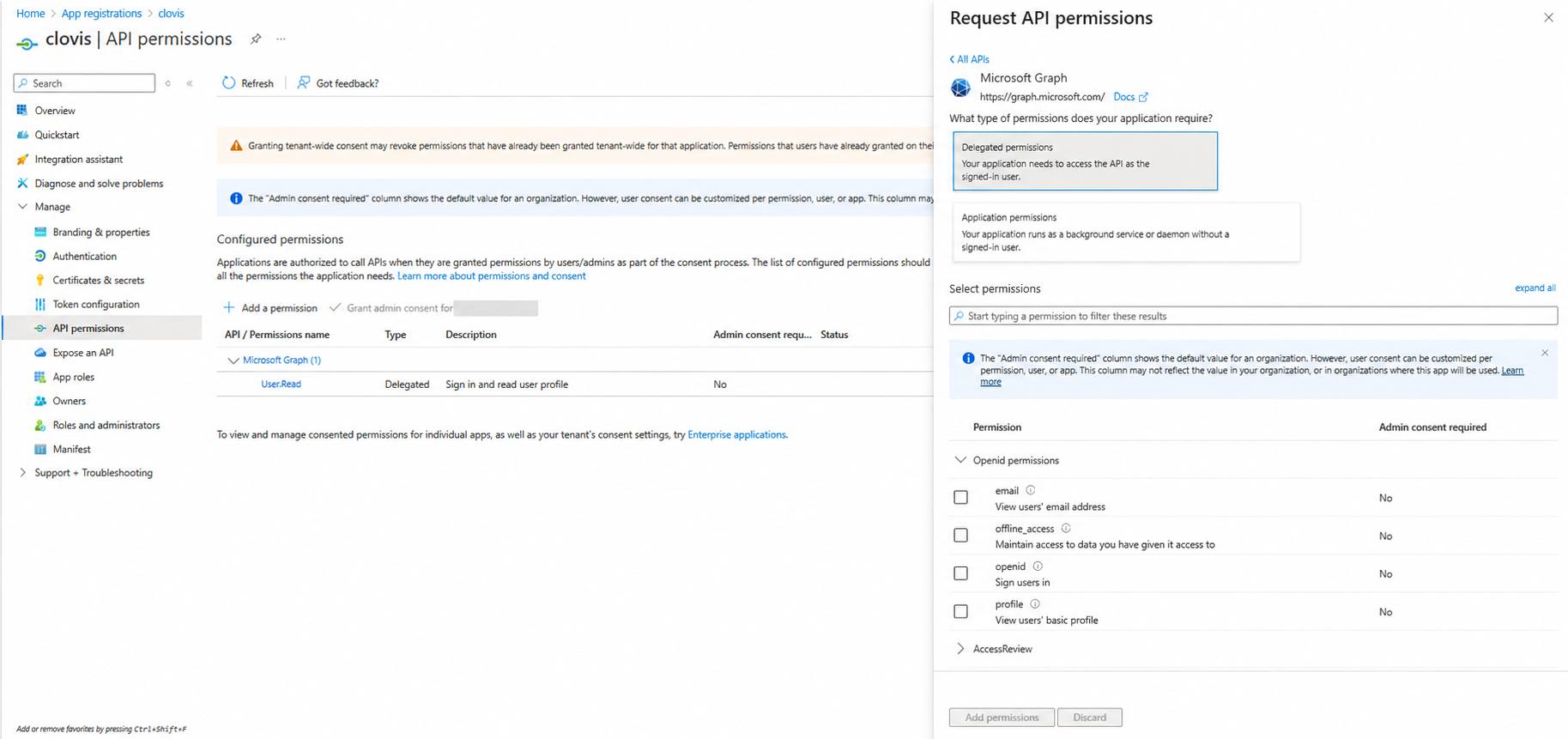This screenshot has width=1568, height=739.
Task: Click the sidebar search options diamond icon
Action: (168, 83)
